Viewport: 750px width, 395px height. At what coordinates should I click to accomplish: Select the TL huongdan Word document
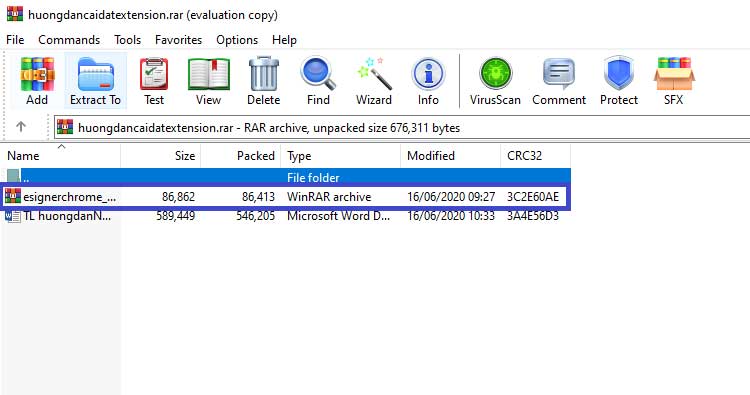click(x=286, y=216)
